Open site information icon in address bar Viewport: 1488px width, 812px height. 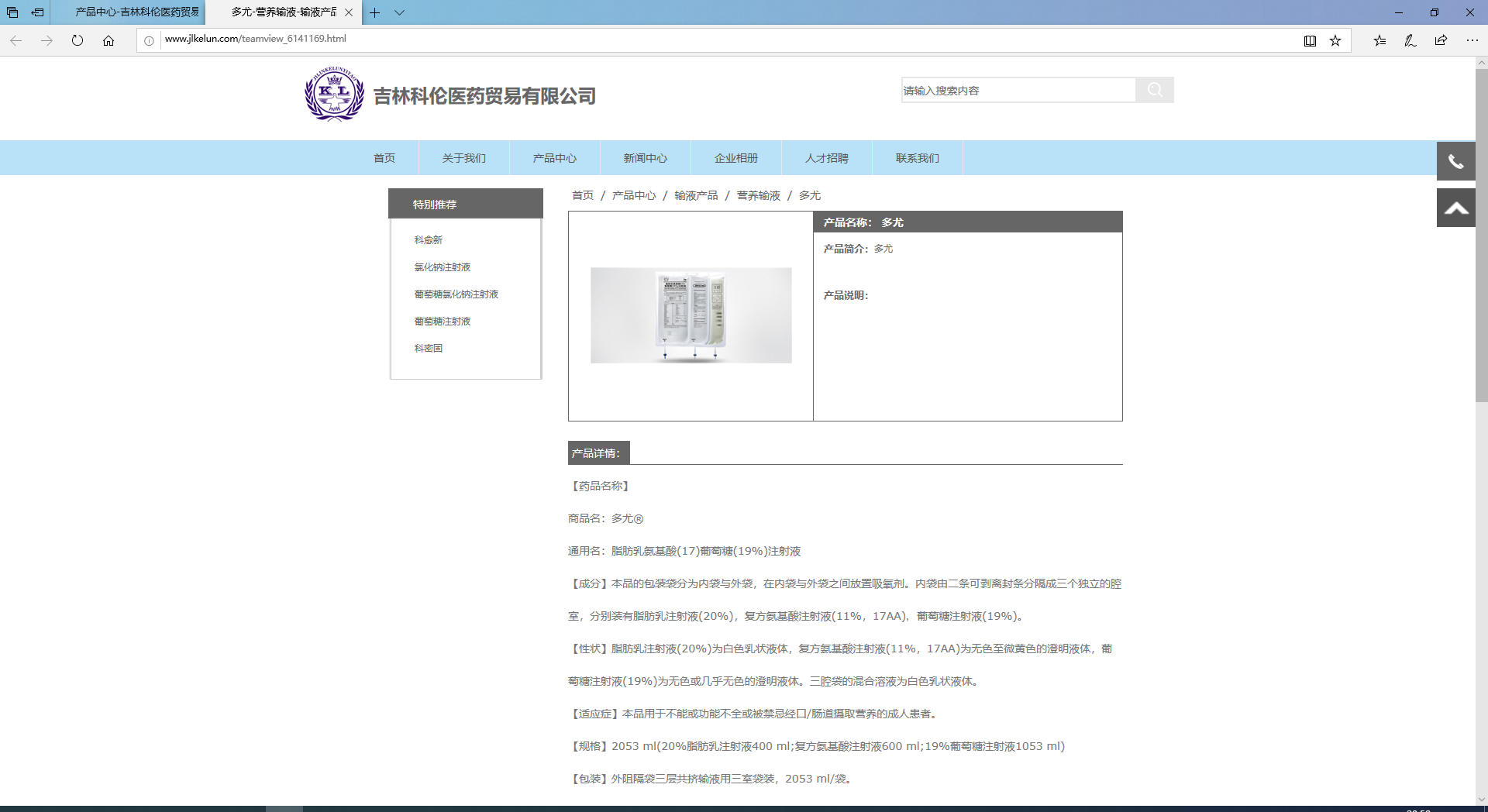point(149,40)
